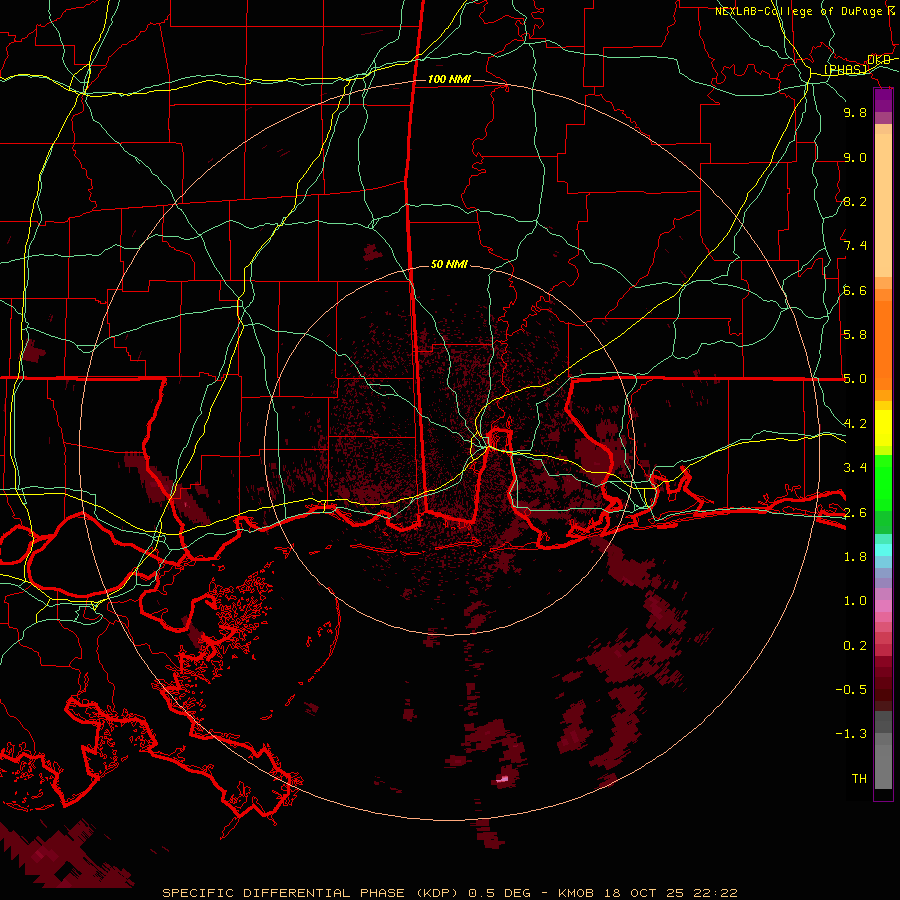The image size is (900, 900).
Task: Click the [PHAS] label above the color scale
Action: (x=845, y=69)
